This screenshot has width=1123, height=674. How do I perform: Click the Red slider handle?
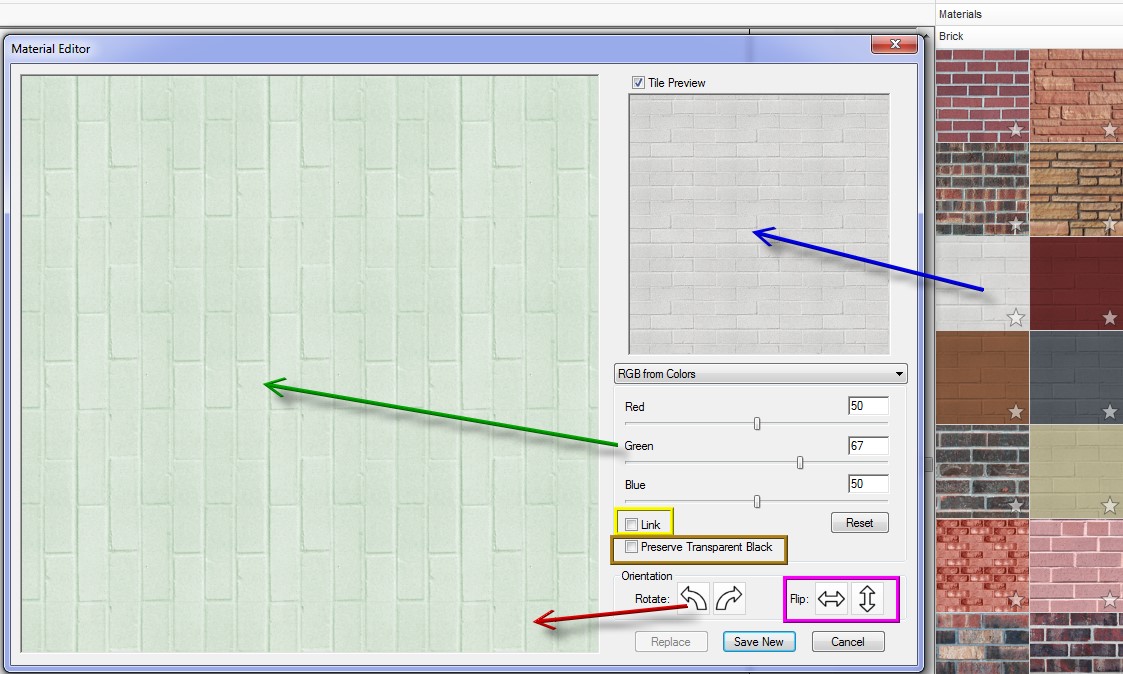[757, 424]
